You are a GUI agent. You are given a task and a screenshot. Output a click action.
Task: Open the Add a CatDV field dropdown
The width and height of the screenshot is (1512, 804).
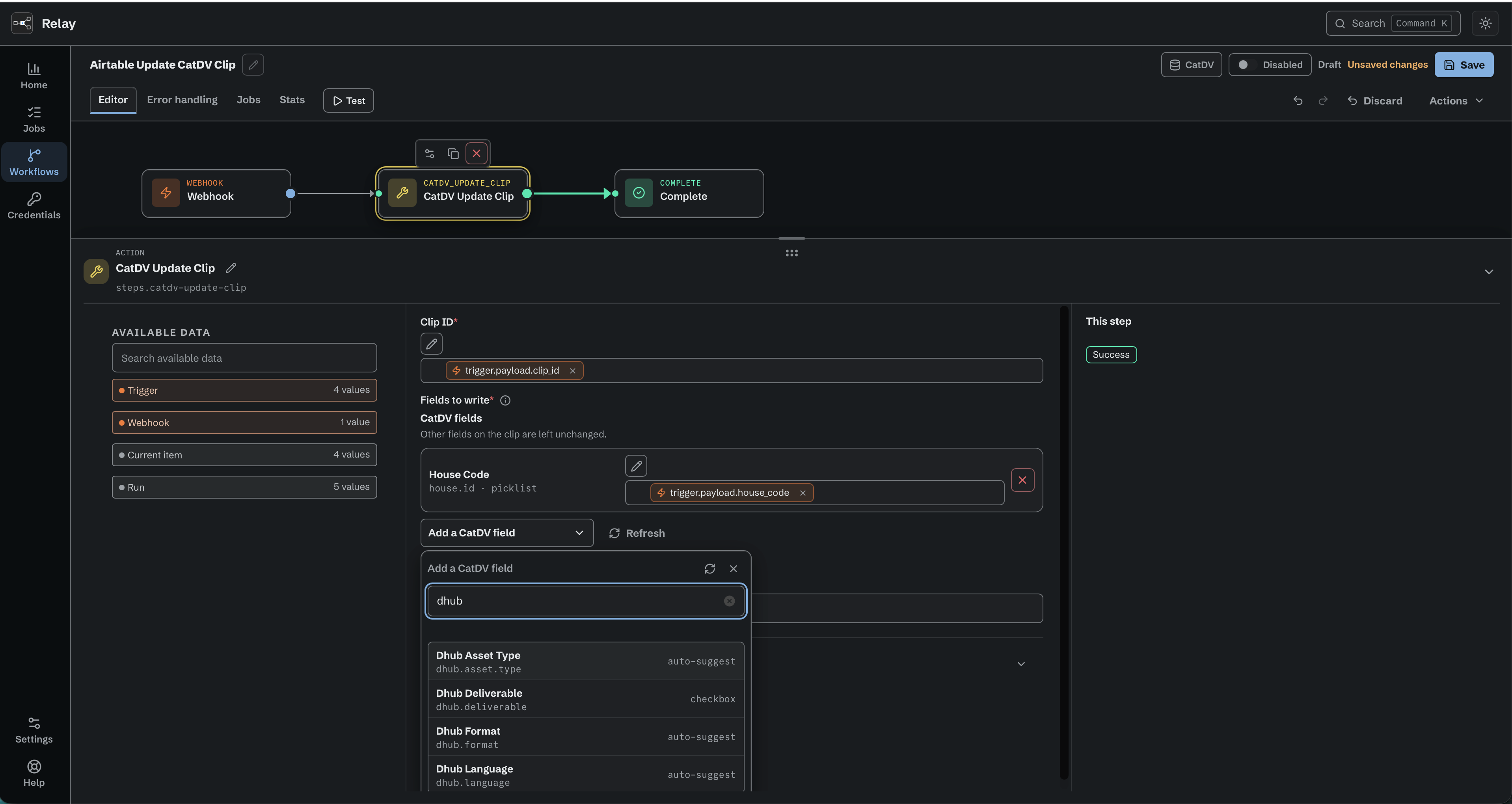[507, 533]
